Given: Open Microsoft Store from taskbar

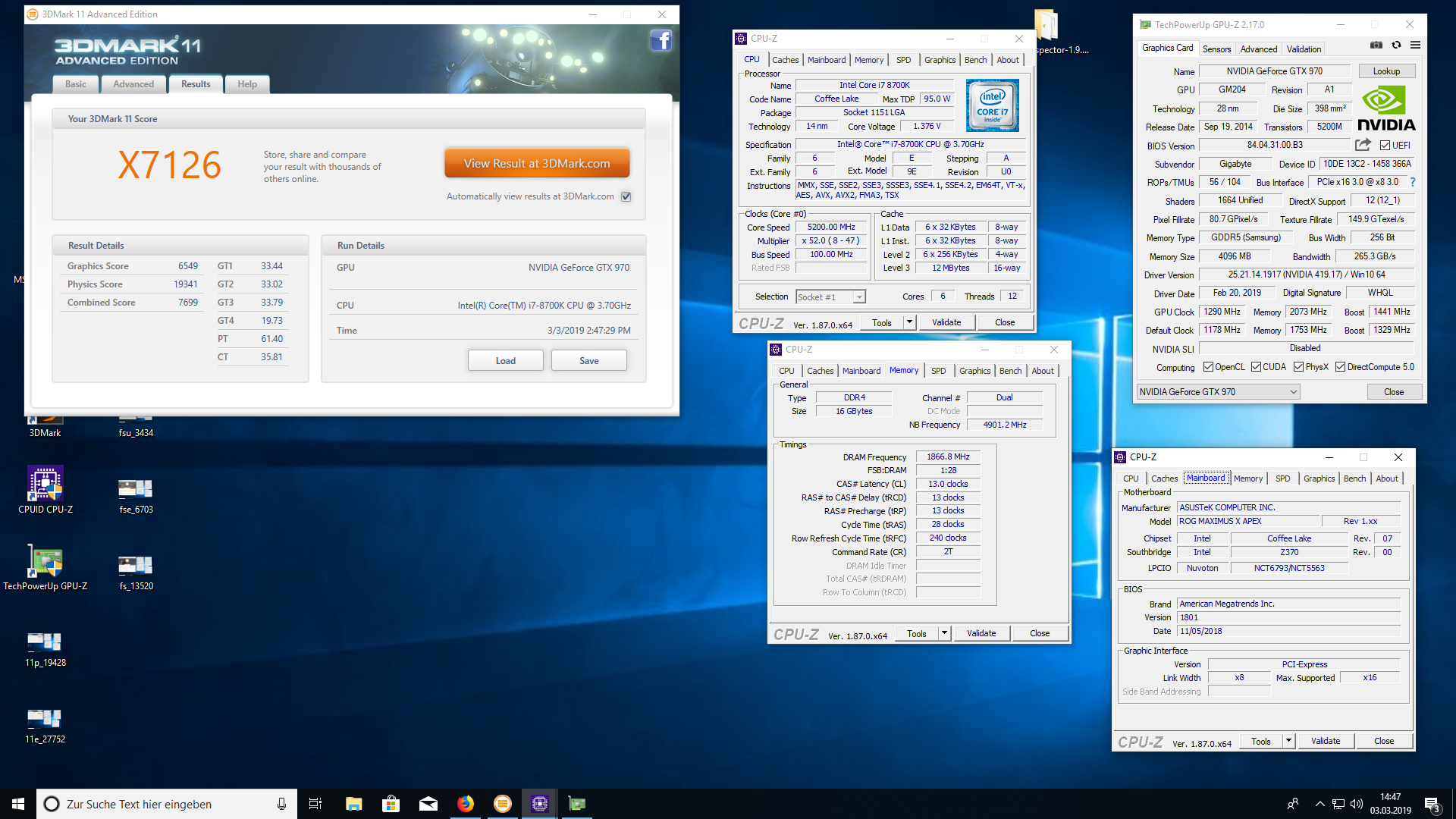Looking at the screenshot, I should (x=391, y=804).
